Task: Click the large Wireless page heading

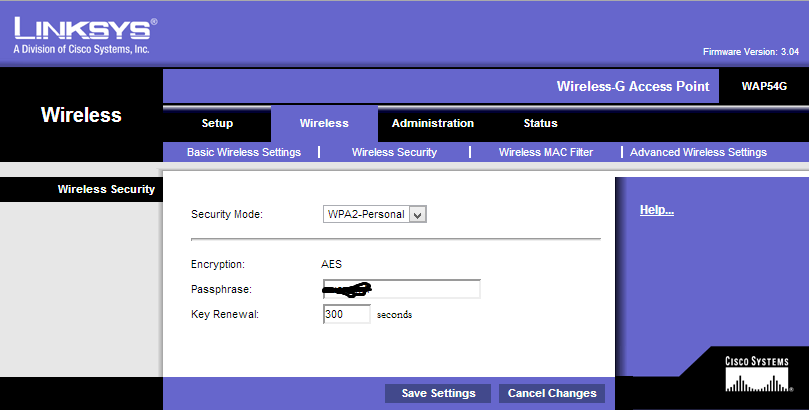Action: pos(81,115)
